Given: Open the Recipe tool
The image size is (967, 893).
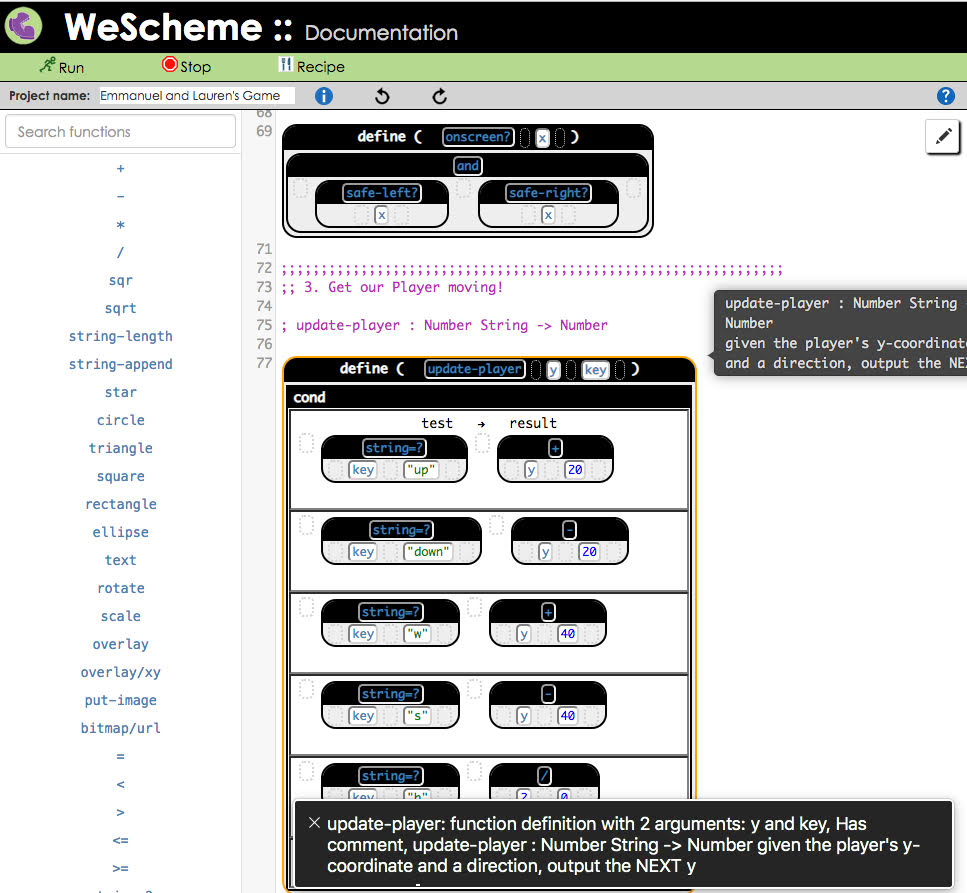Looking at the screenshot, I should pyautogui.click(x=311, y=66).
